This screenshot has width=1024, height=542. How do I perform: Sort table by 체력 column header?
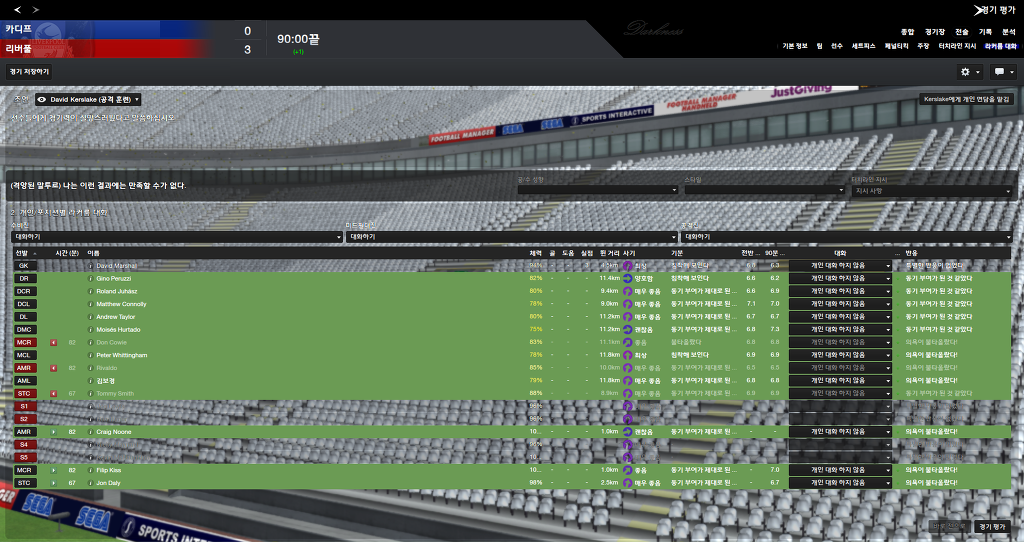[x=536, y=253]
